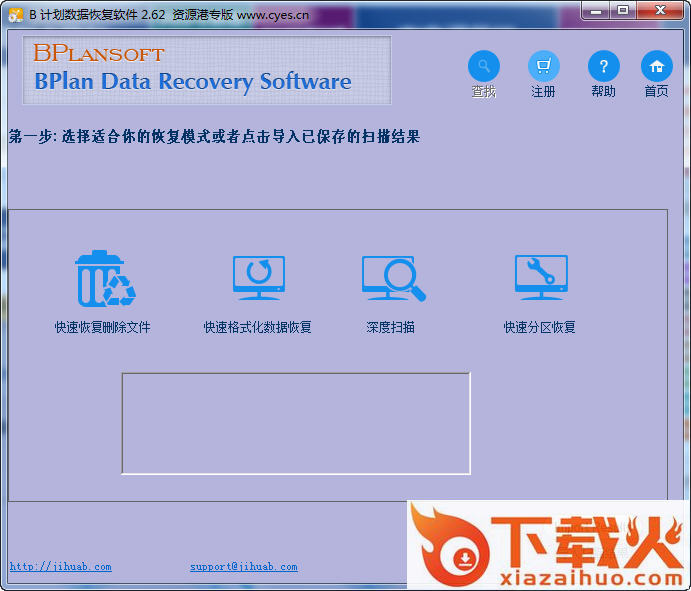Select the recycle bin deleted-file recovery icon
Image resolution: width=691 pixels, height=591 pixels.
[x=104, y=279]
